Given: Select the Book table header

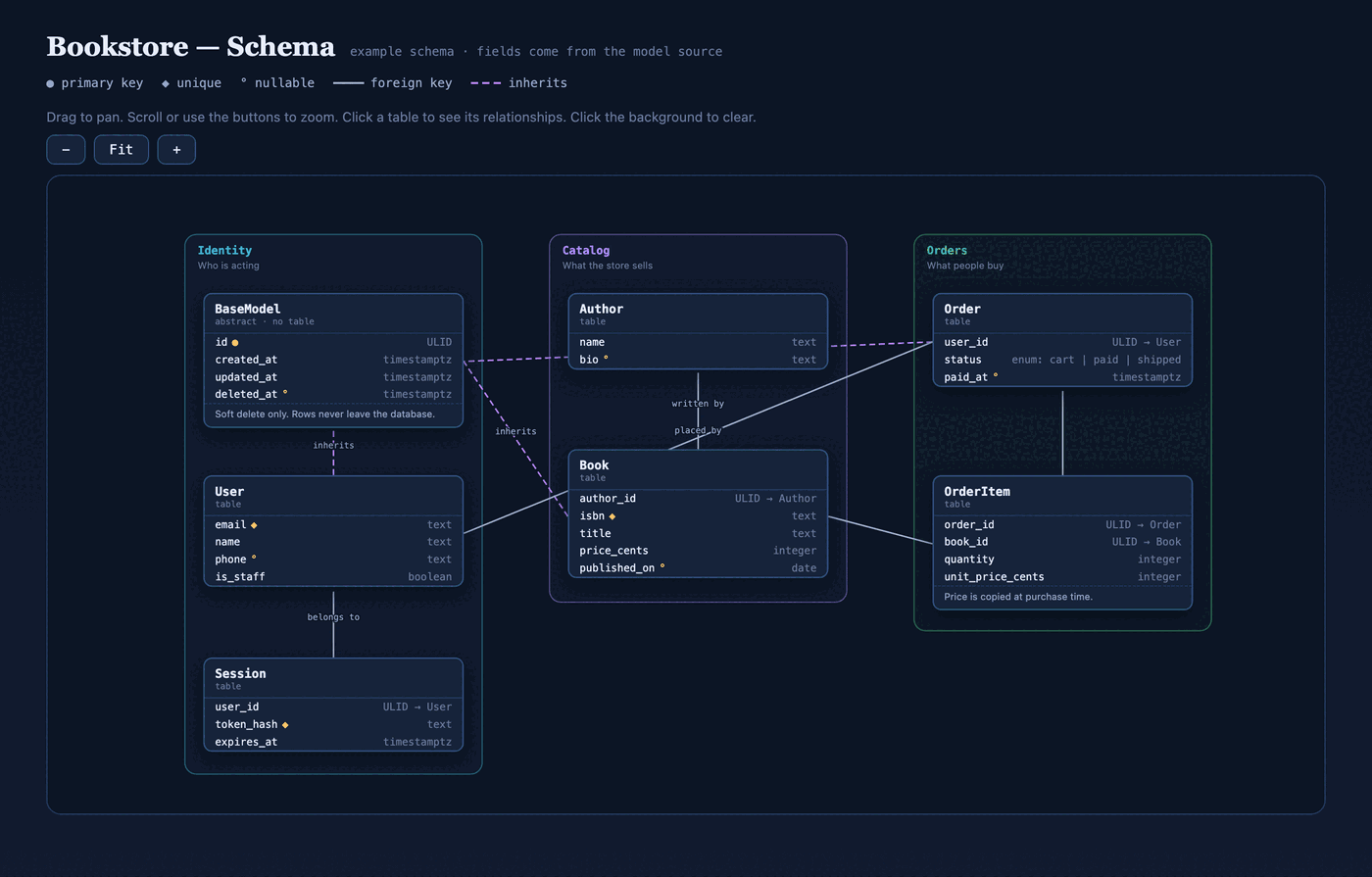Looking at the screenshot, I should tap(698, 470).
